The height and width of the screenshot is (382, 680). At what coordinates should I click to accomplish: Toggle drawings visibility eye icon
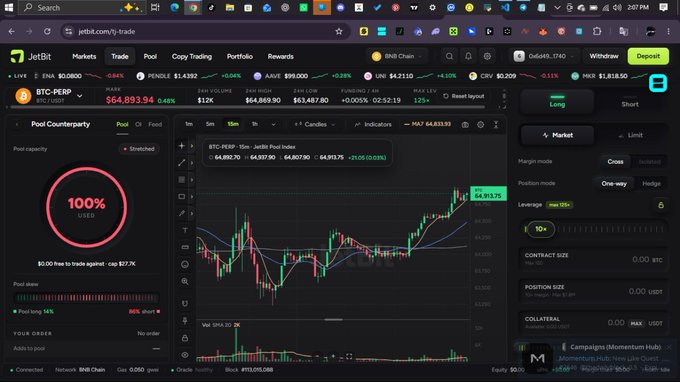[x=185, y=355]
